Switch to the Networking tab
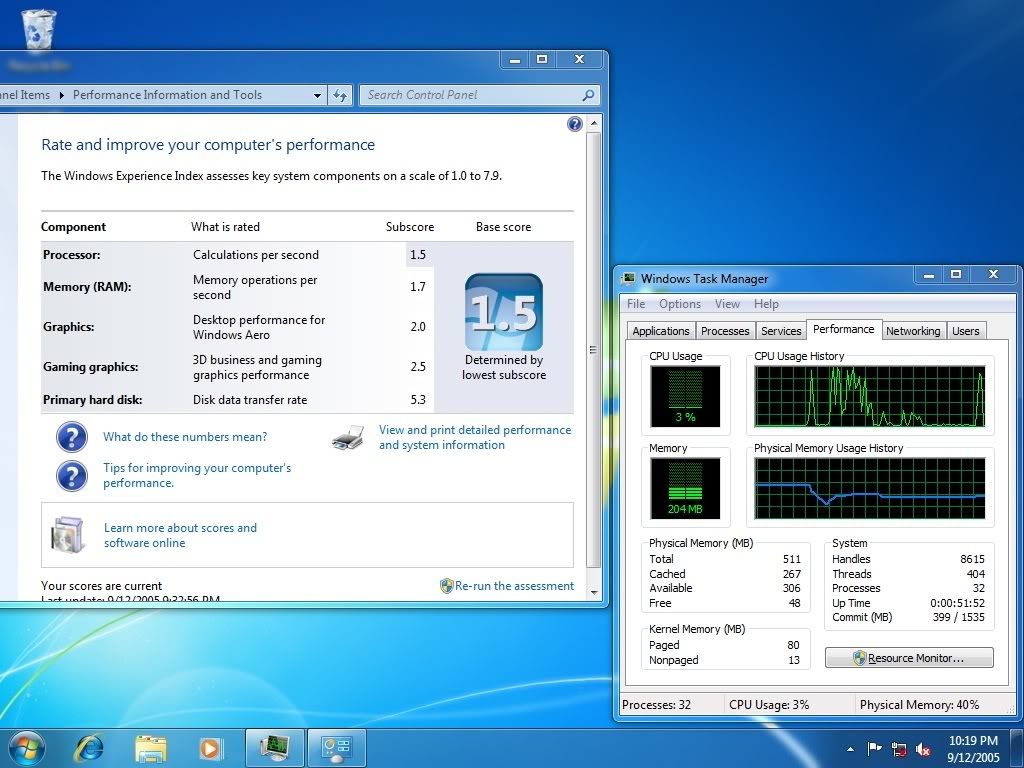Viewport: 1024px width, 768px height. tap(912, 331)
